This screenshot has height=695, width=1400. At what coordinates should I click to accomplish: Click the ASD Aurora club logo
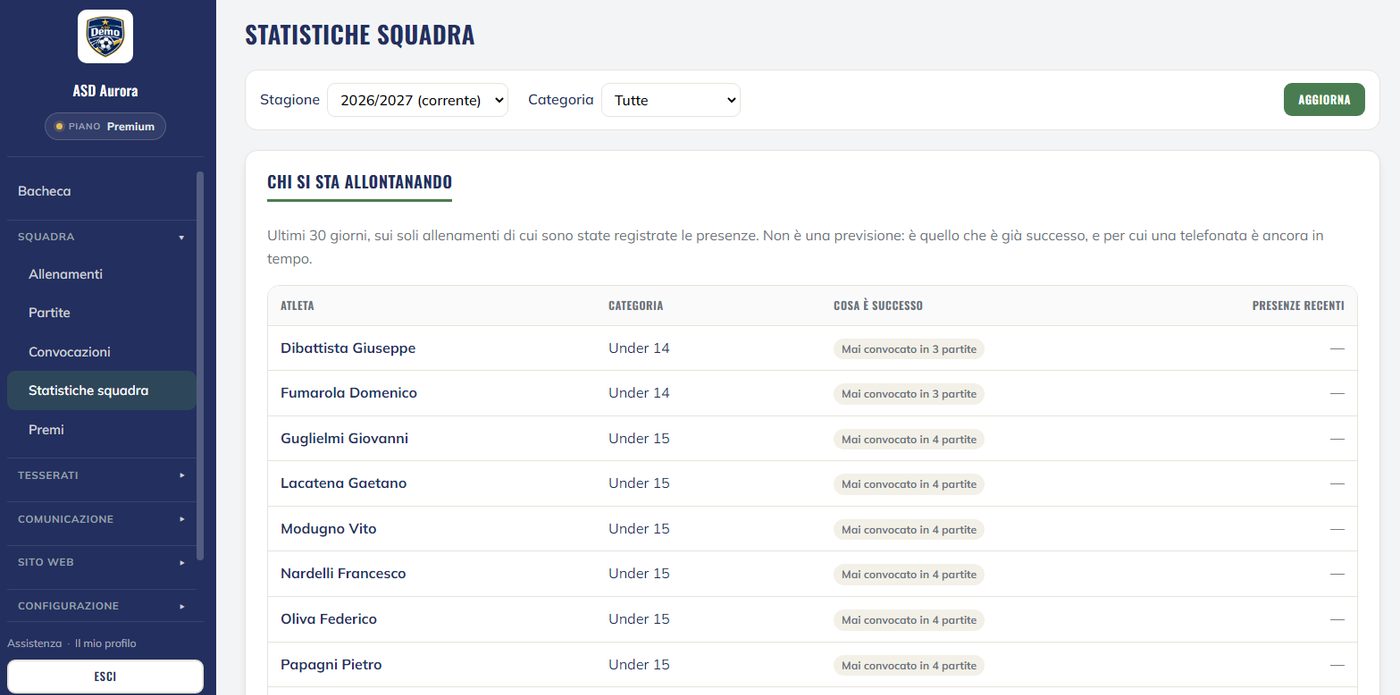(x=105, y=37)
